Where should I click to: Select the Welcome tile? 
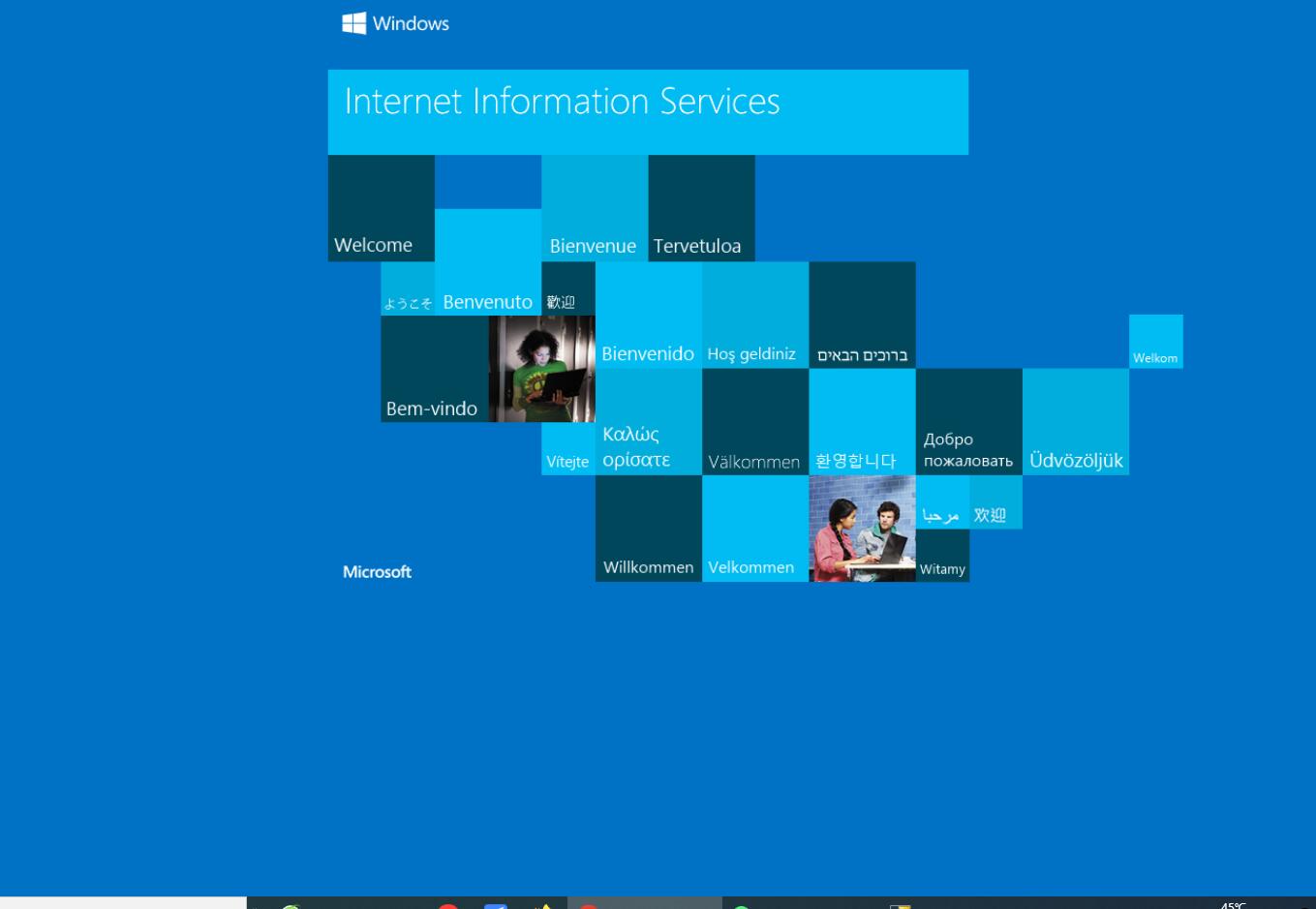click(381, 208)
